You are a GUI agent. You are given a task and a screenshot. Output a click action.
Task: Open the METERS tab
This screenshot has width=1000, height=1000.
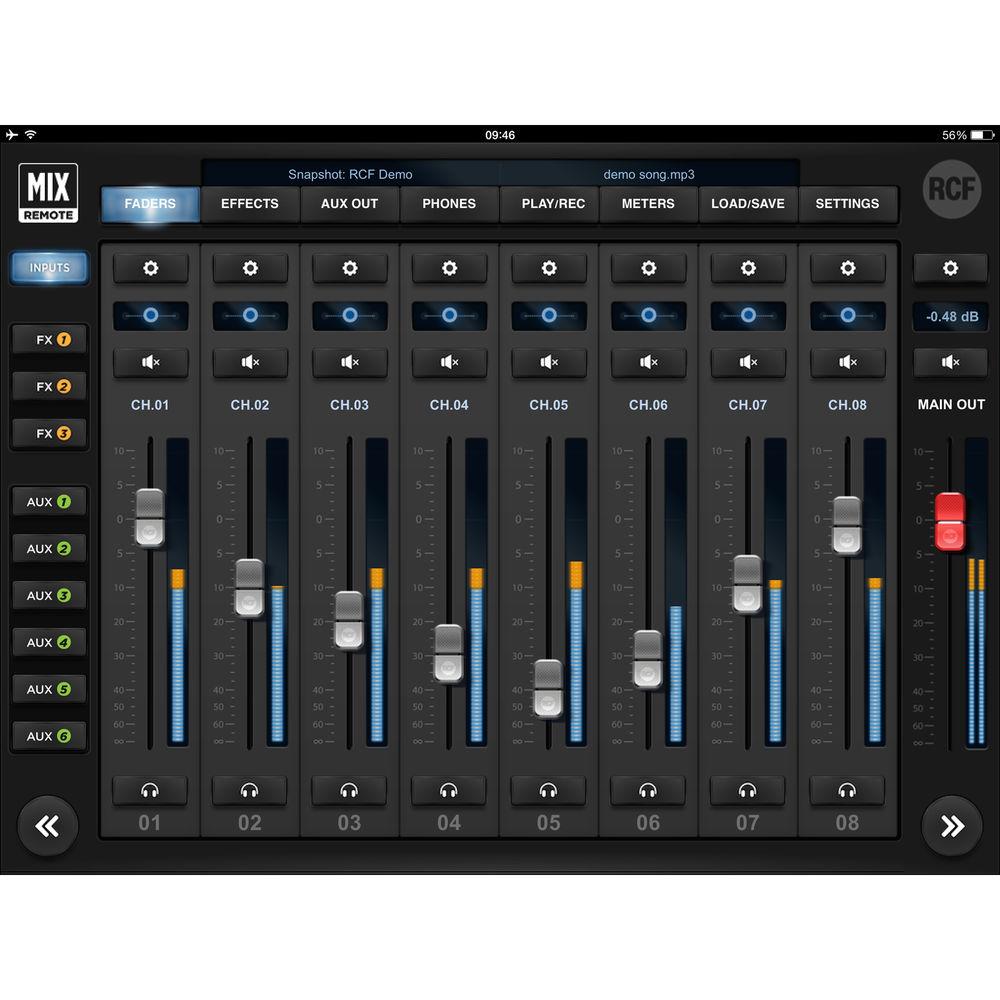pyautogui.click(x=648, y=204)
